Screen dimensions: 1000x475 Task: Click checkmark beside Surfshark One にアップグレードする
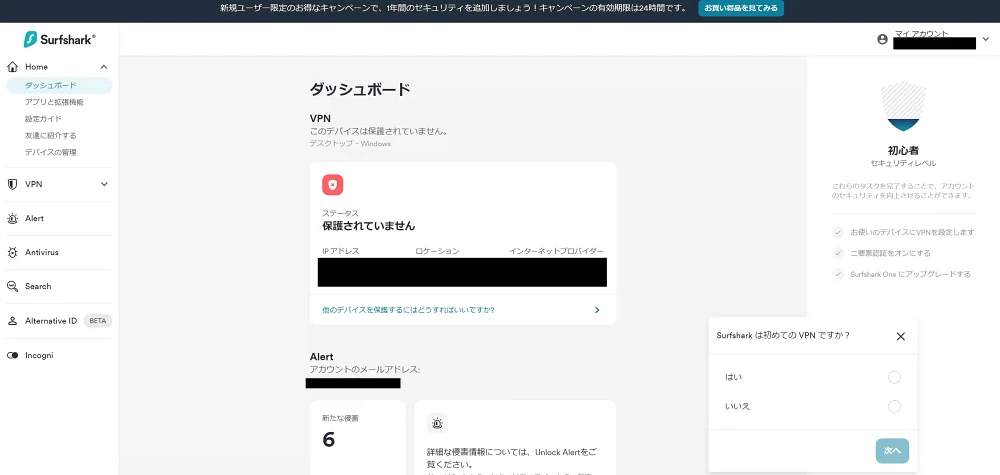point(838,274)
